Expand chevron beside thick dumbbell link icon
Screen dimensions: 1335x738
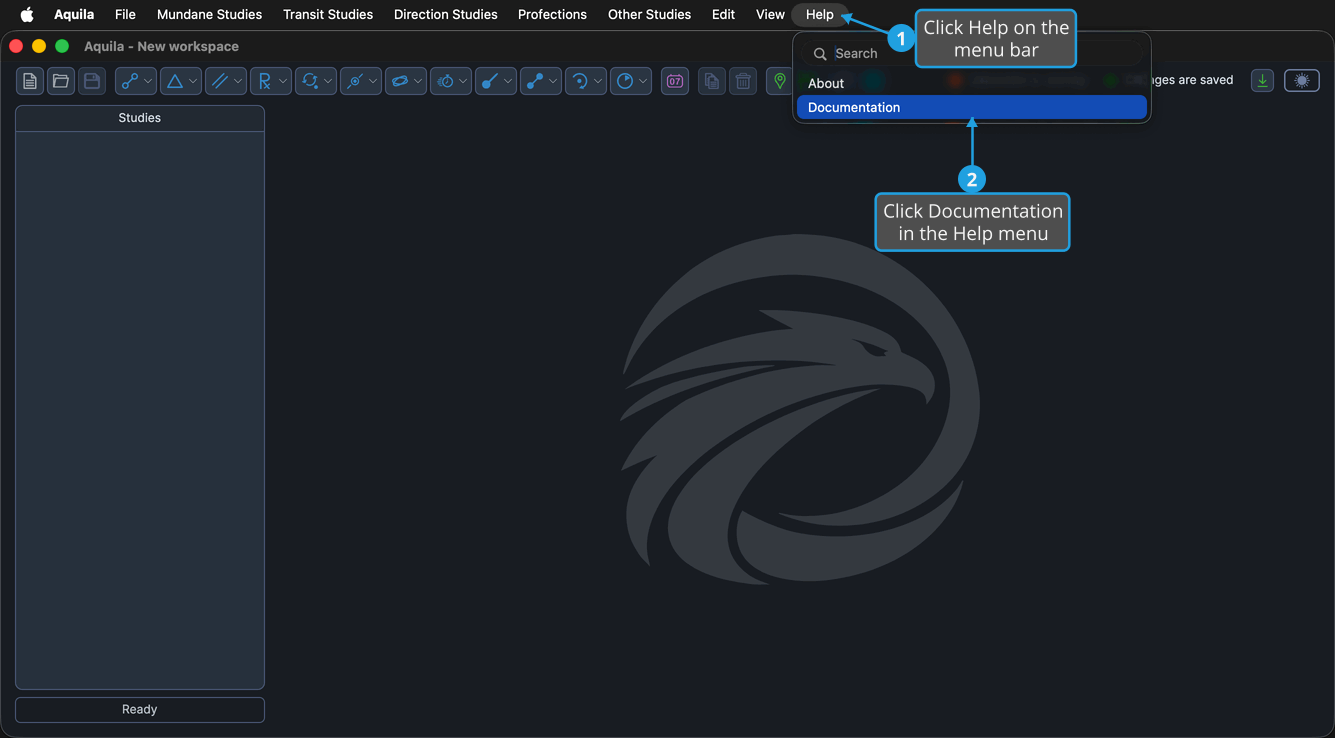point(553,81)
